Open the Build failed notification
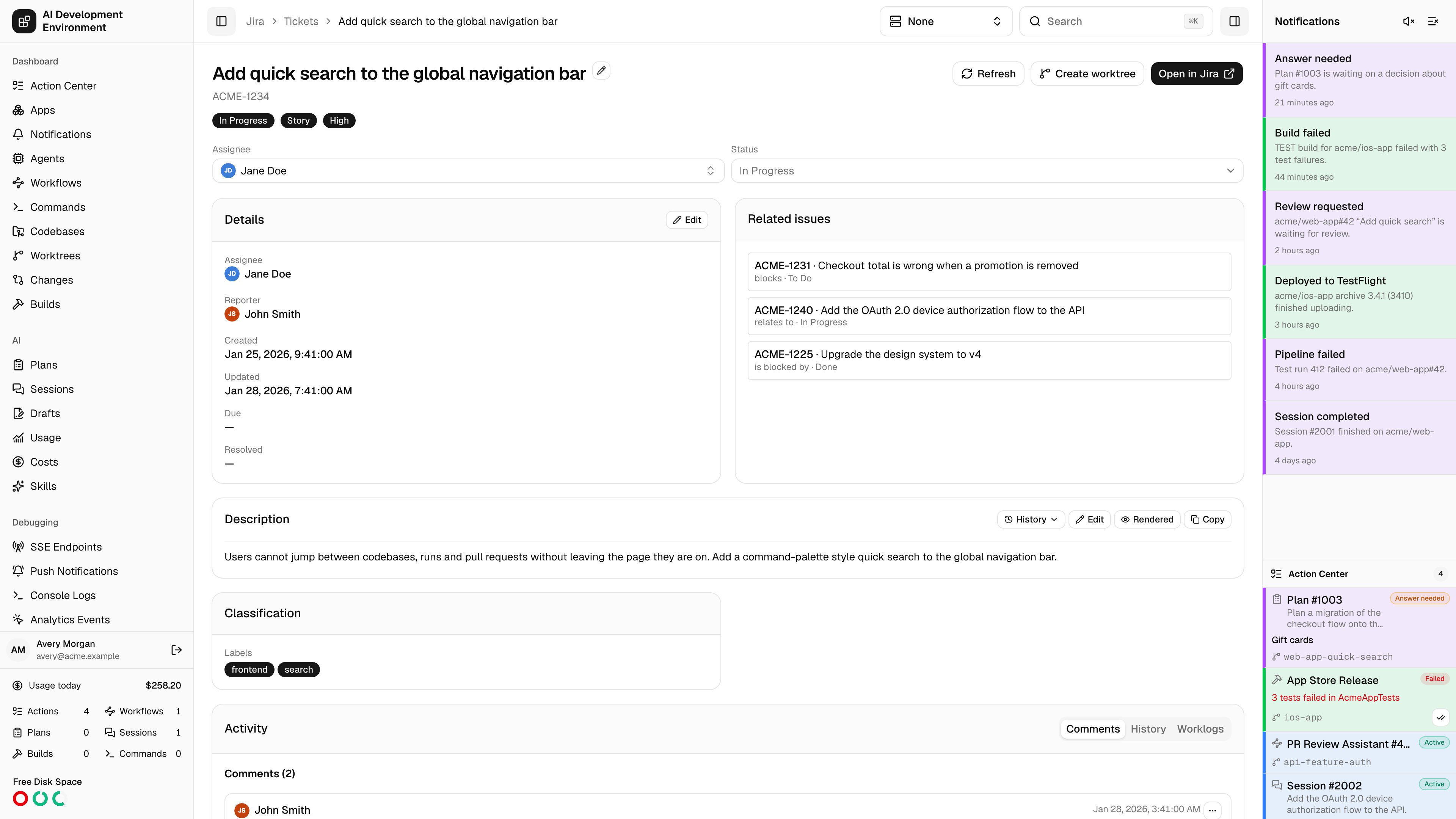 click(x=1359, y=154)
